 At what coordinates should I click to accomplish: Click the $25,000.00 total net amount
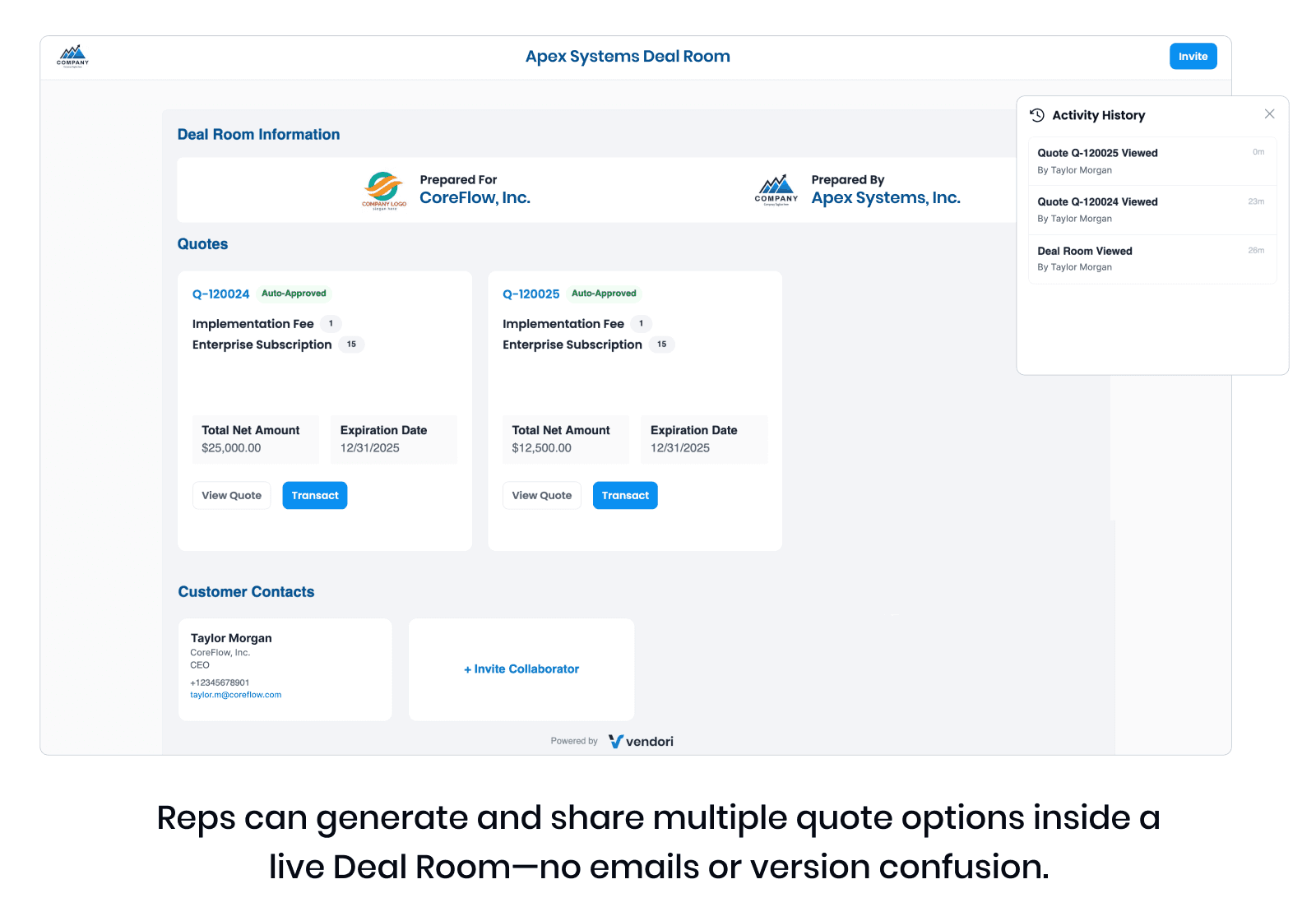(x=231, y=448)
